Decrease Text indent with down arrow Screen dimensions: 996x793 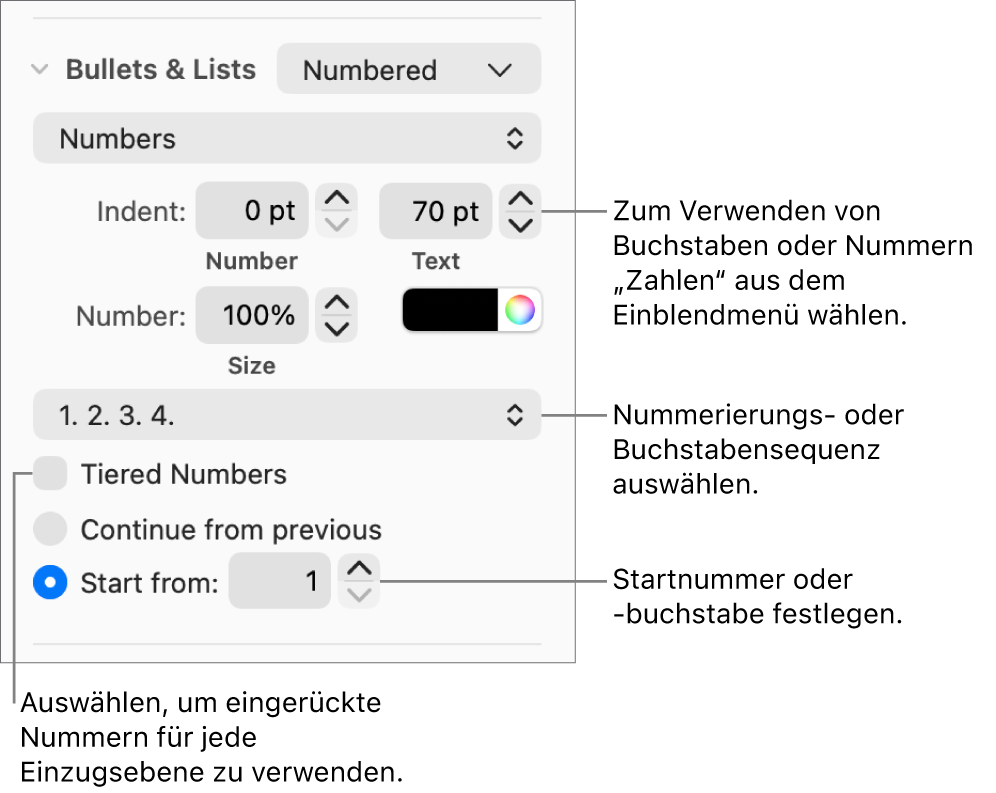(521, 223)
